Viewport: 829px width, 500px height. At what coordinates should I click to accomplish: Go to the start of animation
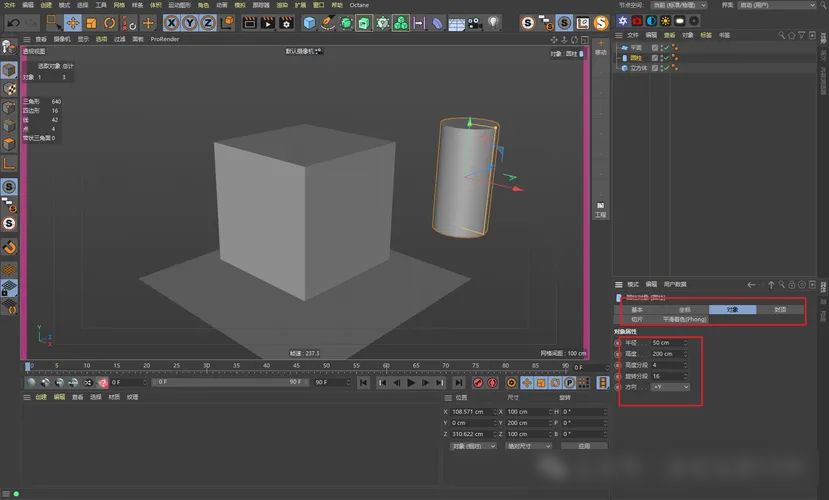click(x=363, y=383)
